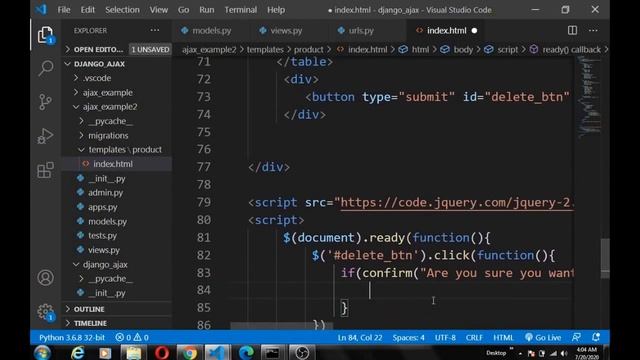The height and width of the screenshot is (360, 640).
Task: Open the Terminal menu
Action: pos(240,10)
